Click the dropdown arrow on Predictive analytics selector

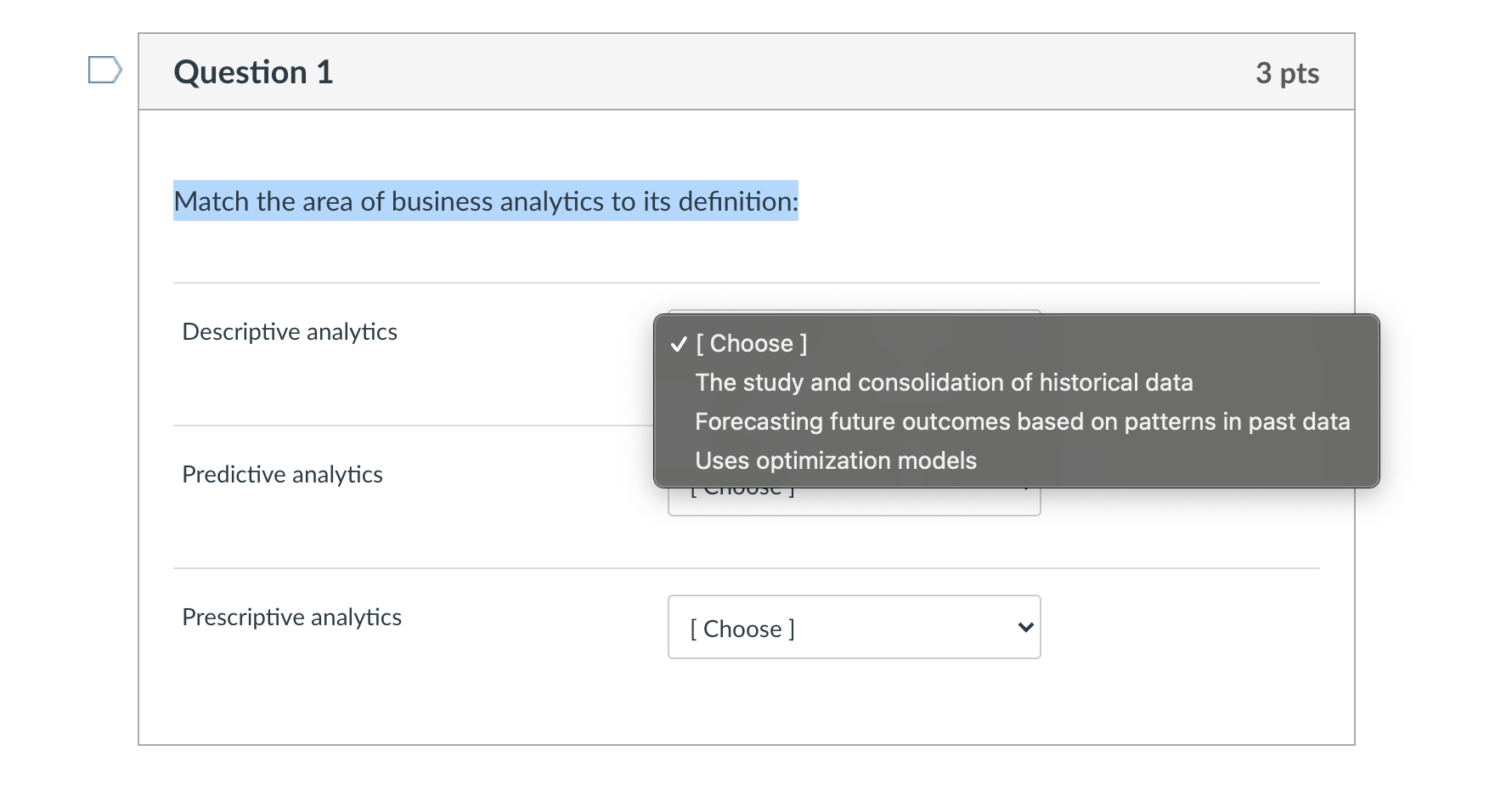tap(1024, 487)
